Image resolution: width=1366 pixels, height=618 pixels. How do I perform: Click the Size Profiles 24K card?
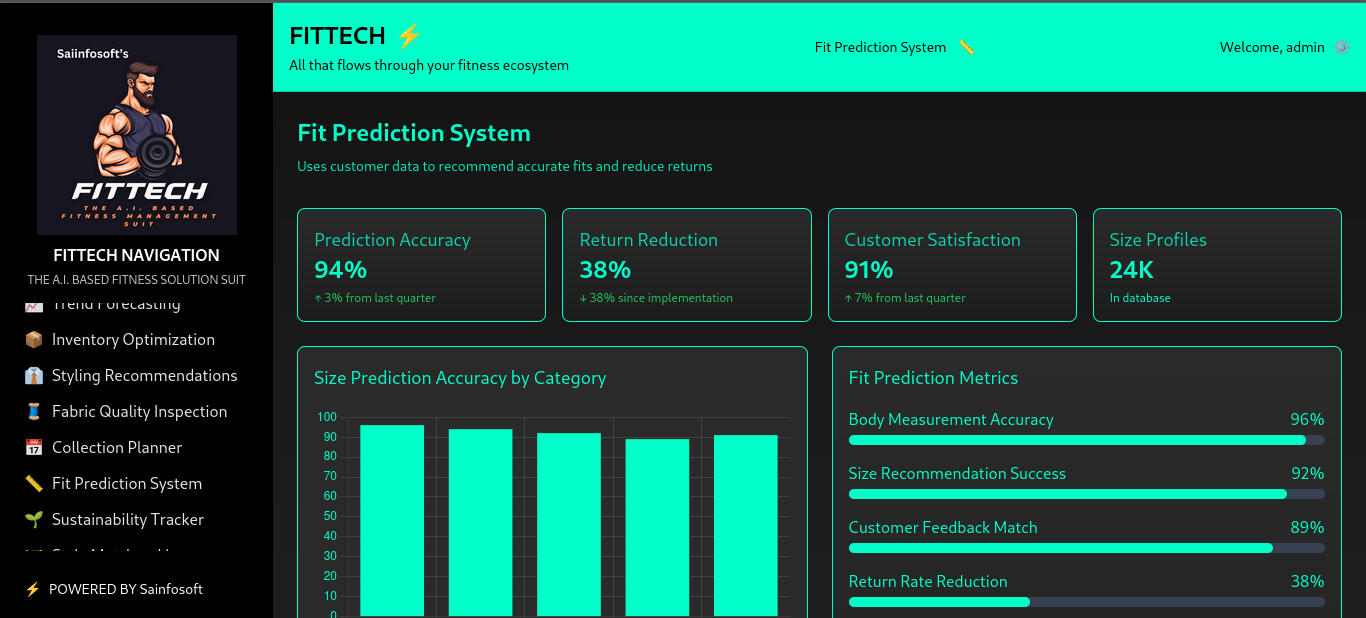[1216, 265]
